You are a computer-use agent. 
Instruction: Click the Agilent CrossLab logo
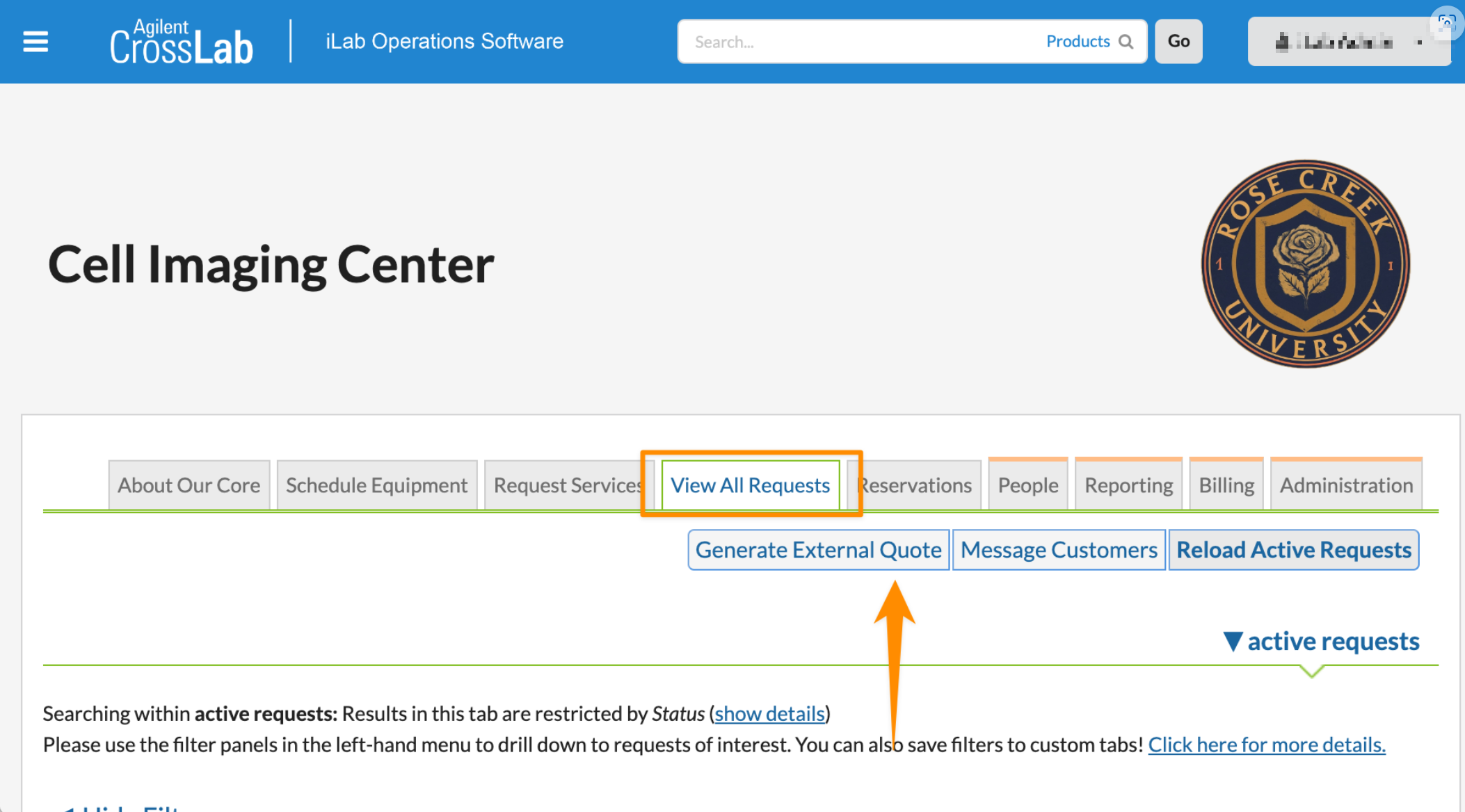181,42
